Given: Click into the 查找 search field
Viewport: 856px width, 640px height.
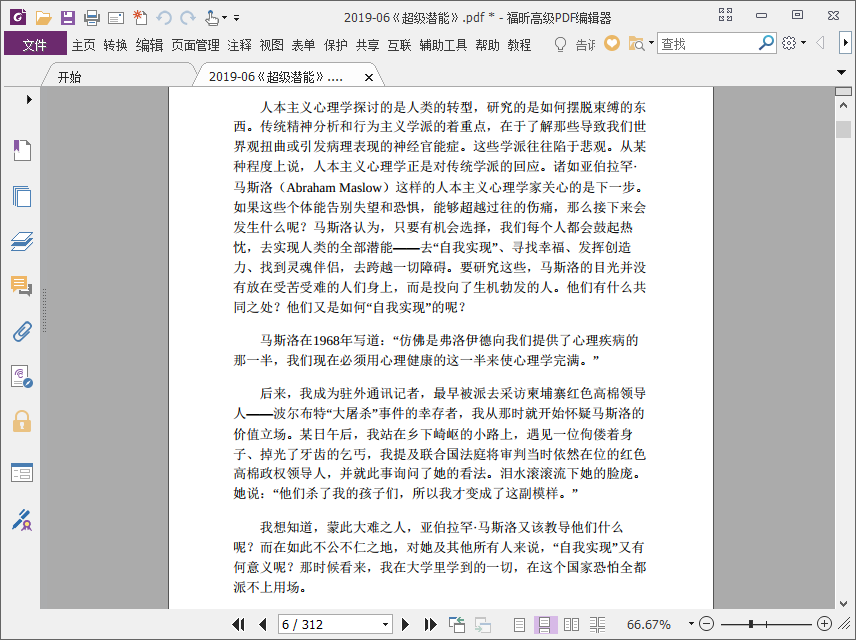Looking at the screenshot, I should (708, 43).
